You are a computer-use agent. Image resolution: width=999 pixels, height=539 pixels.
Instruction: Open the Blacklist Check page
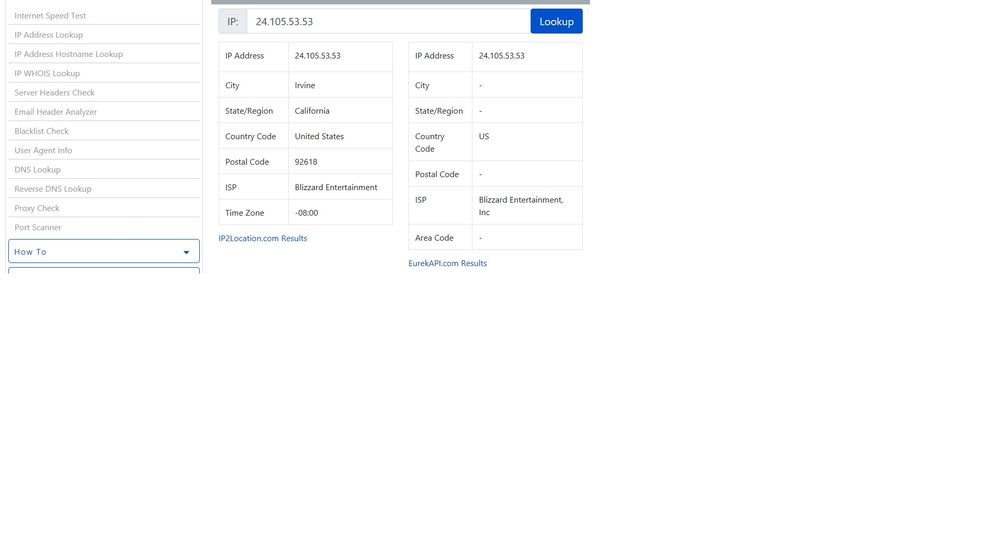click(x=41, y=131)
